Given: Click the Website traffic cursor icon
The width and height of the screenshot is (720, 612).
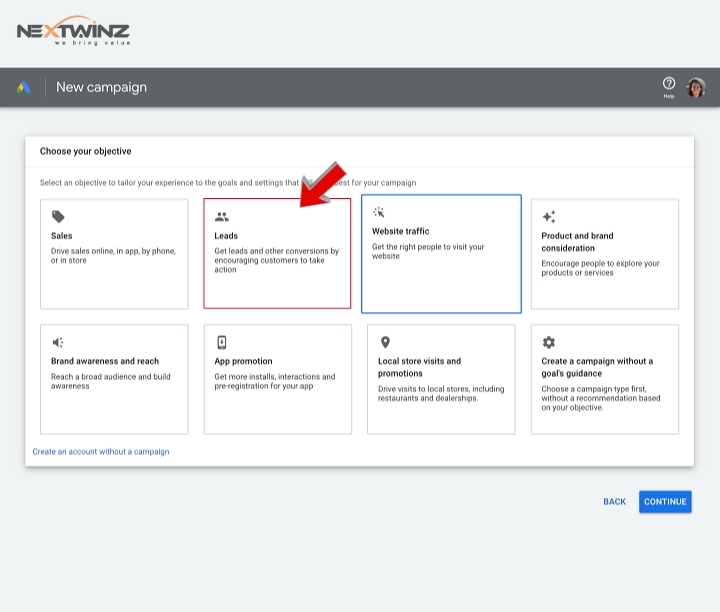Looking at the screenshot, I should coord(379,212).
